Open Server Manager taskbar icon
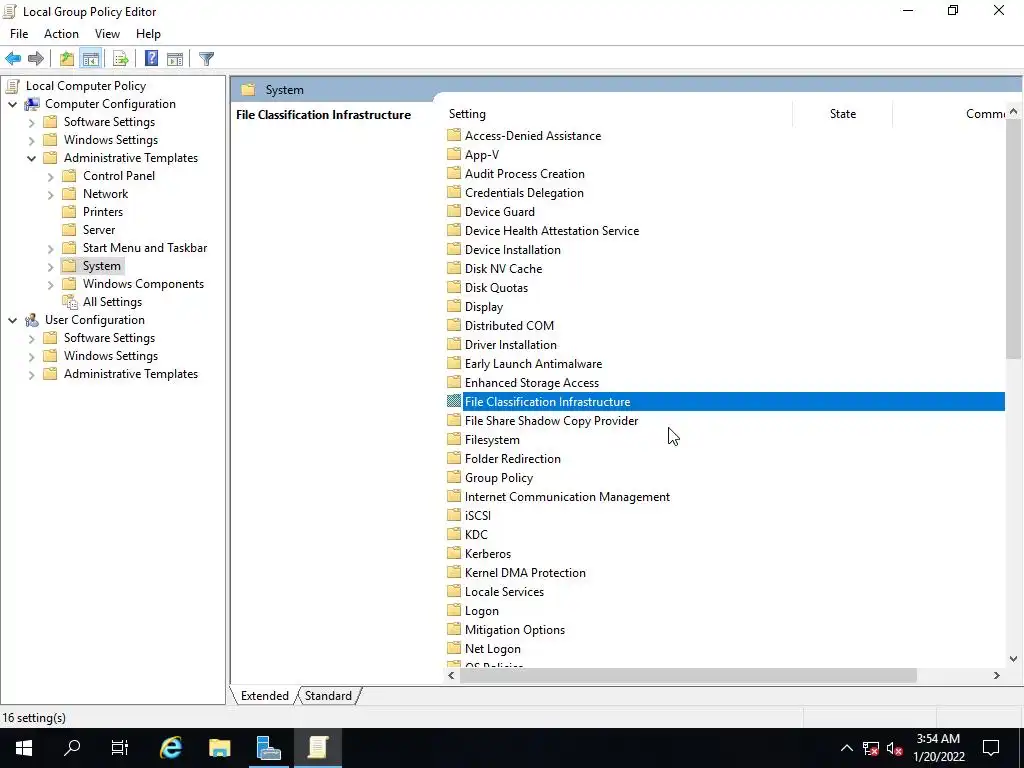The image size is (1024, 768). [x=268, y=748]
